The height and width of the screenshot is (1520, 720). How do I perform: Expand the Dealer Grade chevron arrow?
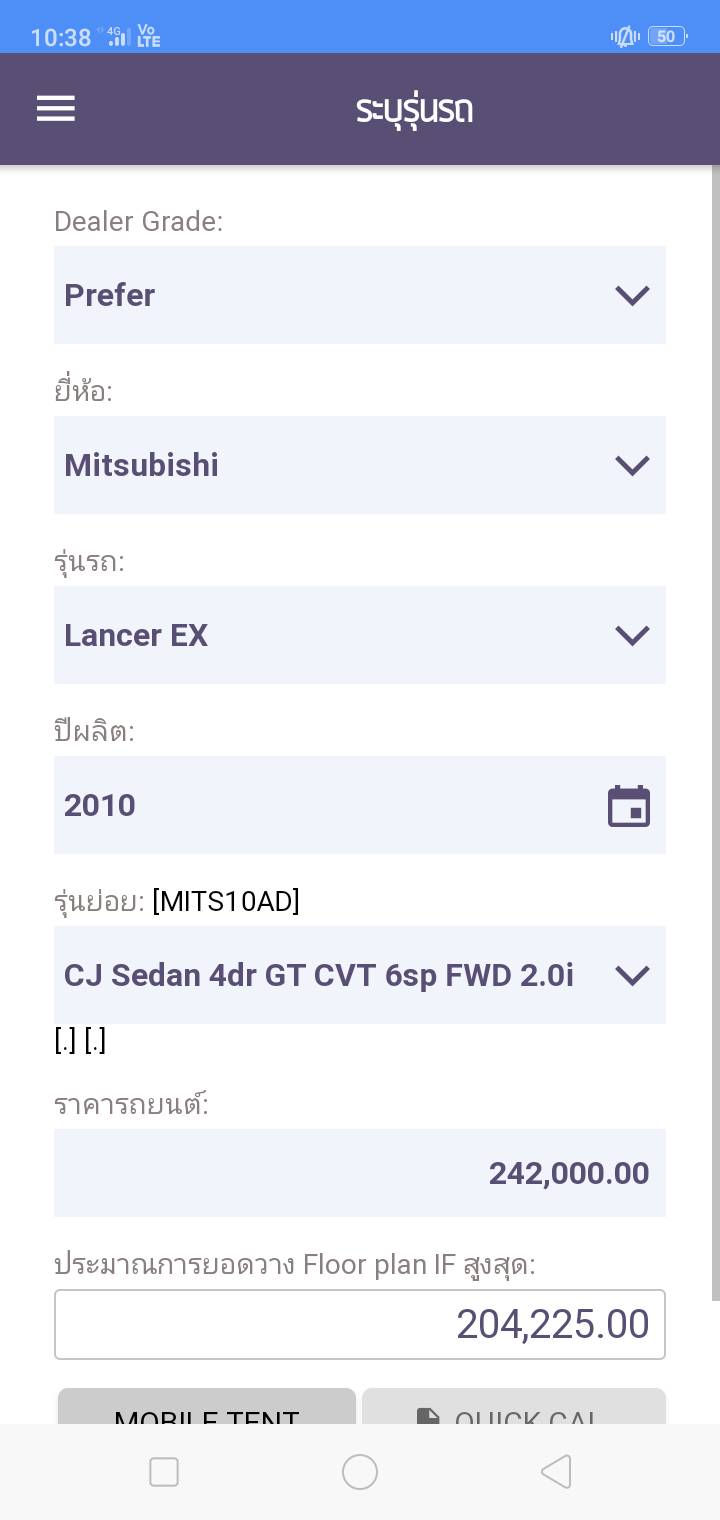[632, 295]
